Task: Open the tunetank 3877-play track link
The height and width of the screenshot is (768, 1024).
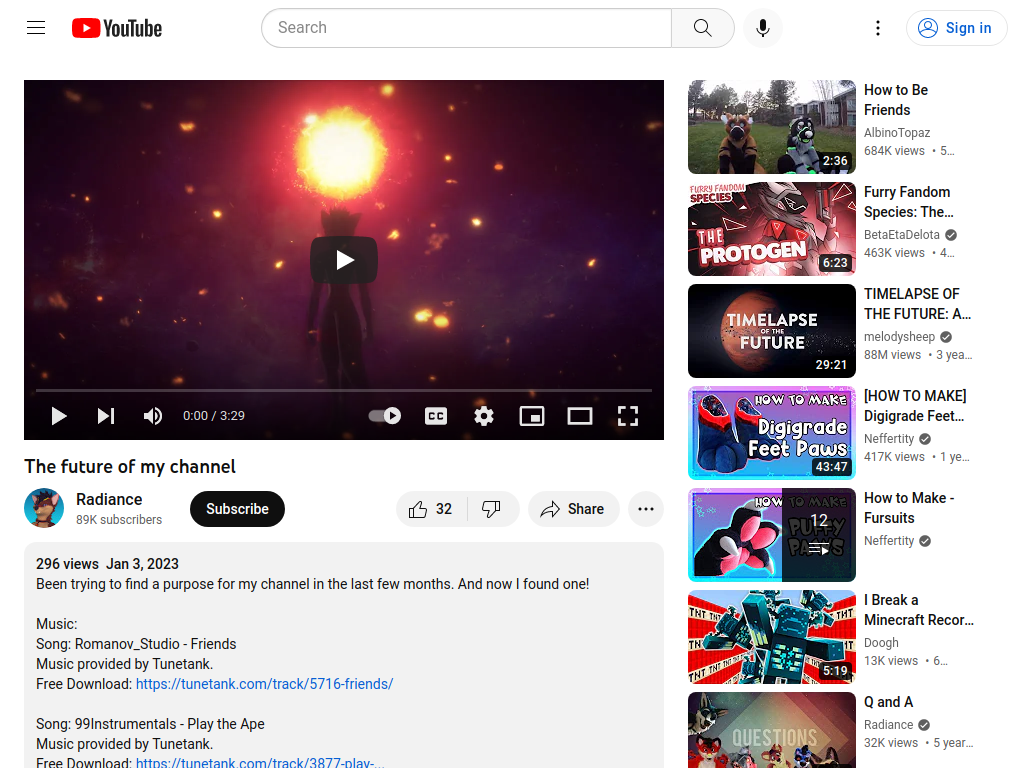Action: [260, 762]
